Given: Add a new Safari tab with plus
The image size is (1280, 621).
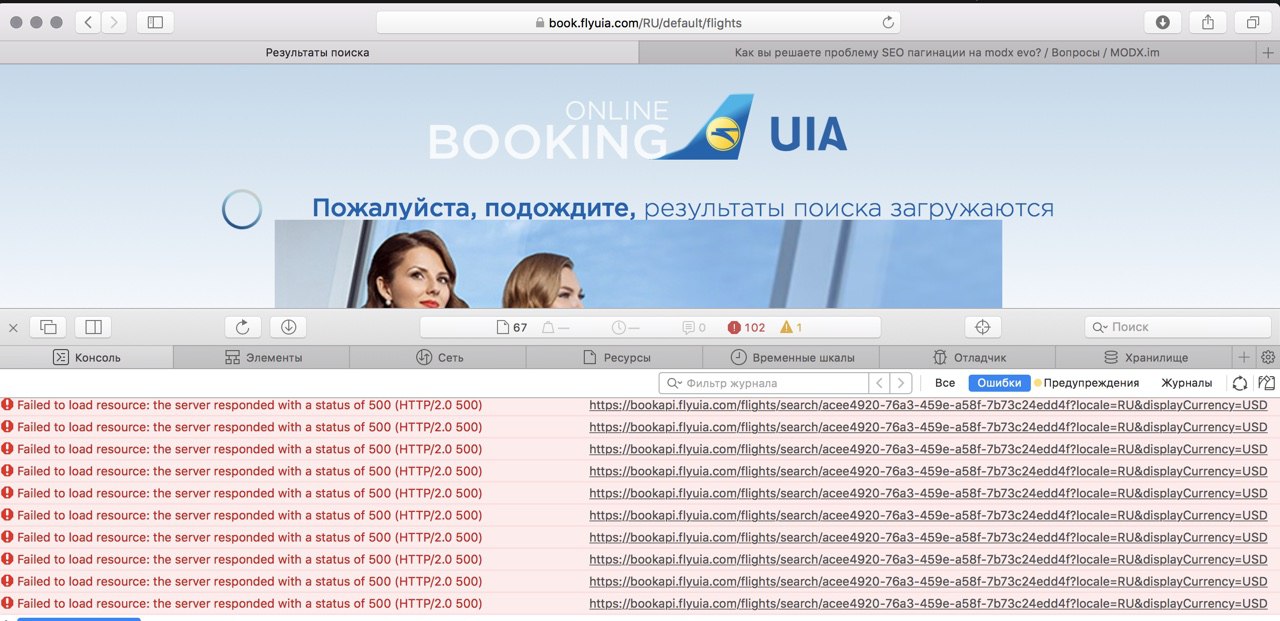Looking at the screenshot, I should [1269, 52].
